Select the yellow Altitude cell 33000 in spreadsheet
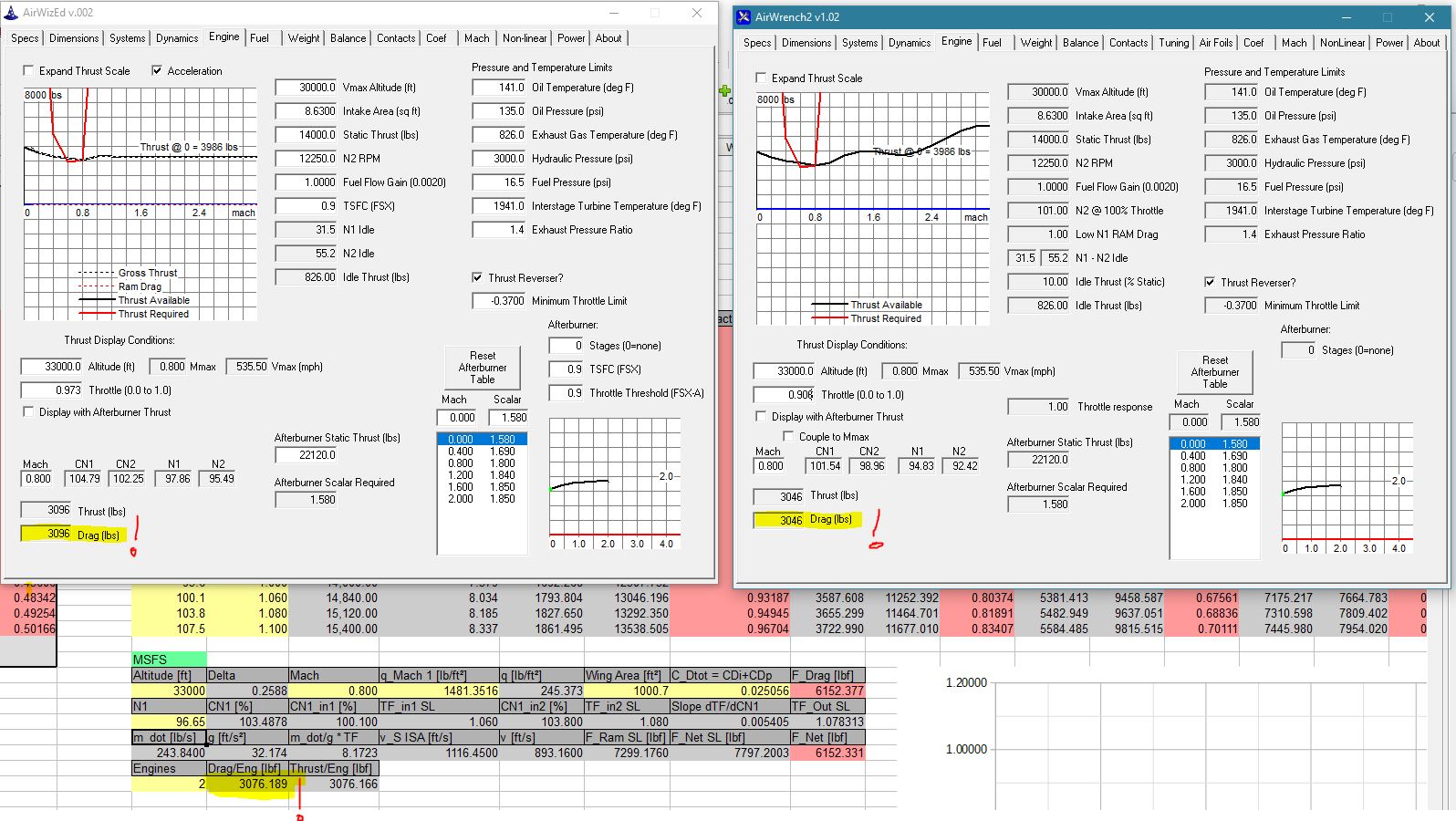The height and width of the screenshot is (821, 1456). pos(169,691)
